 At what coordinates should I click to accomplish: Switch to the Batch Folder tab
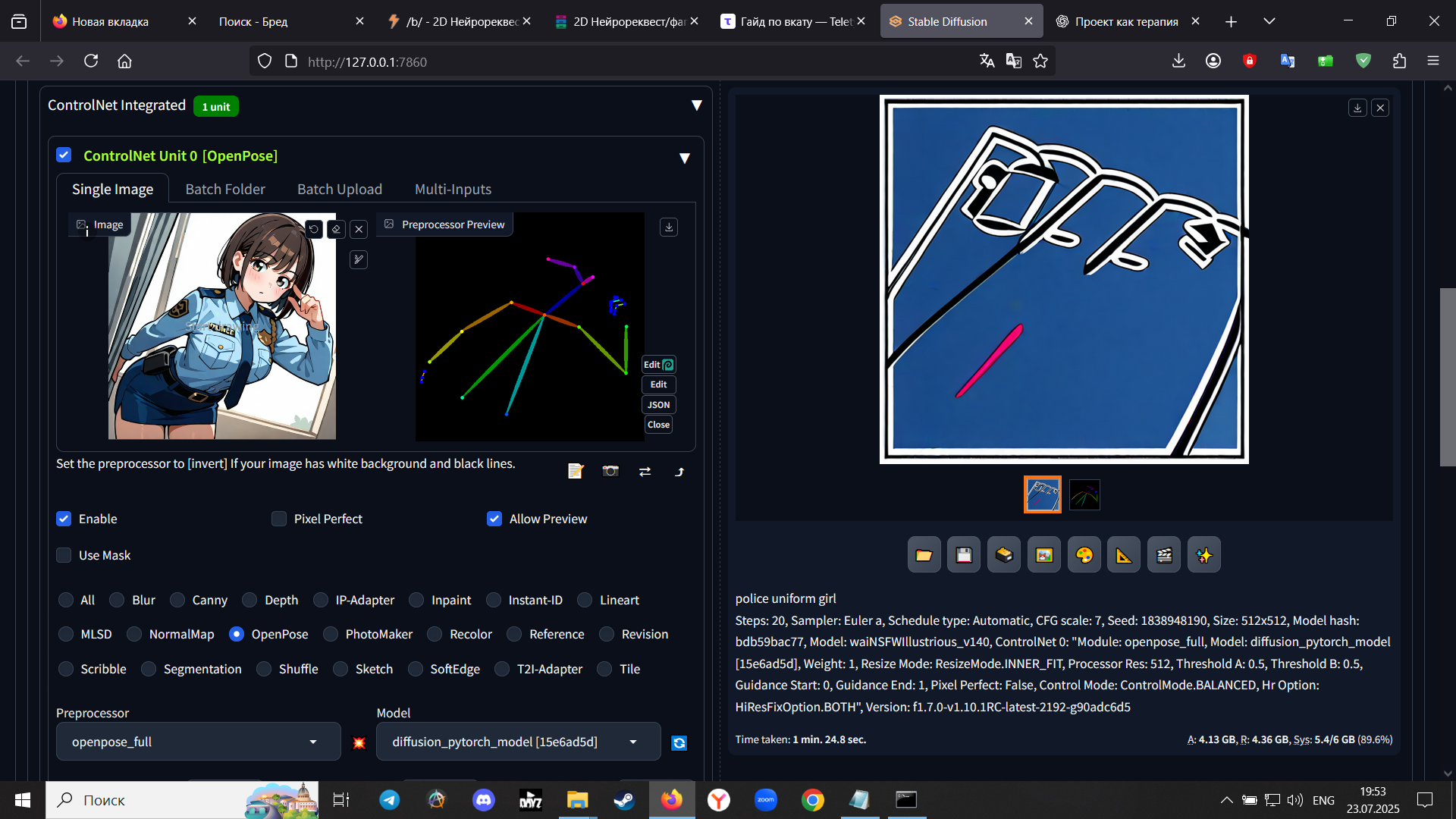[x=225, y=189]
